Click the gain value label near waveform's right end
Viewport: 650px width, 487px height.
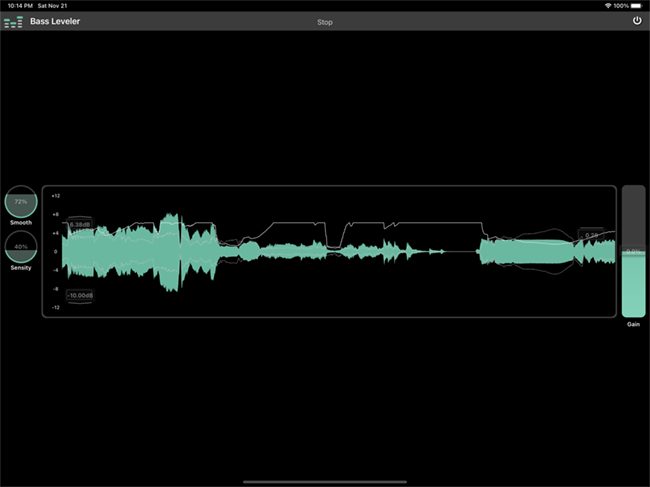click(x=591, y=235)
